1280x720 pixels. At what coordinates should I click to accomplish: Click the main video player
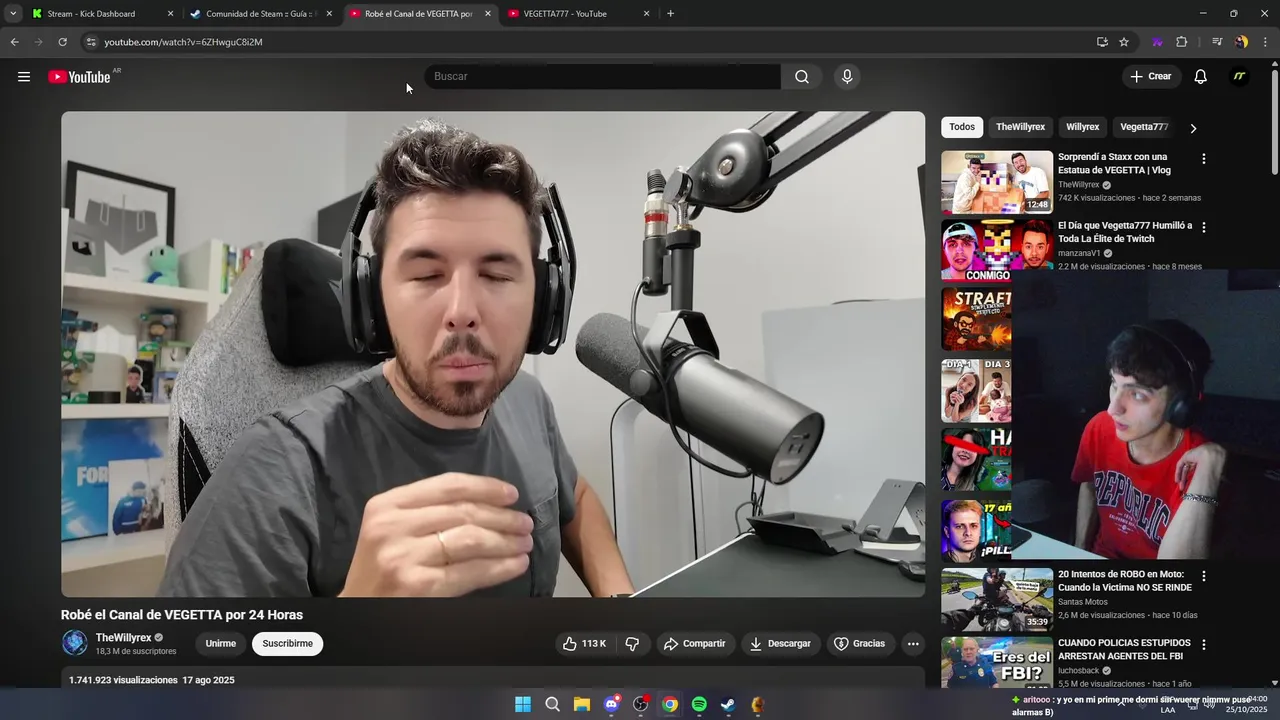493,354
